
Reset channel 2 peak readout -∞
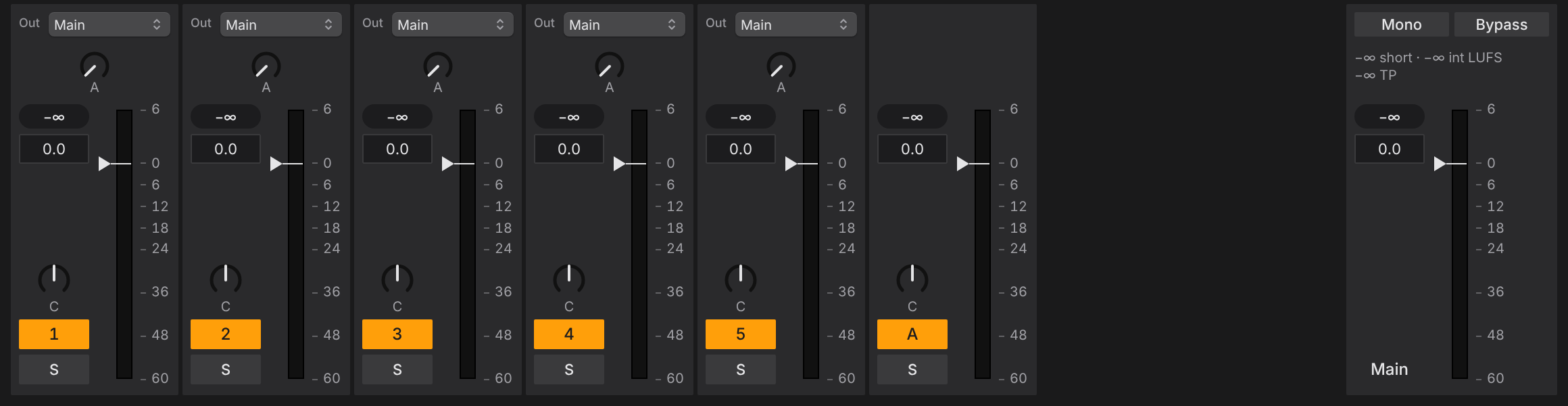point(226,116)
